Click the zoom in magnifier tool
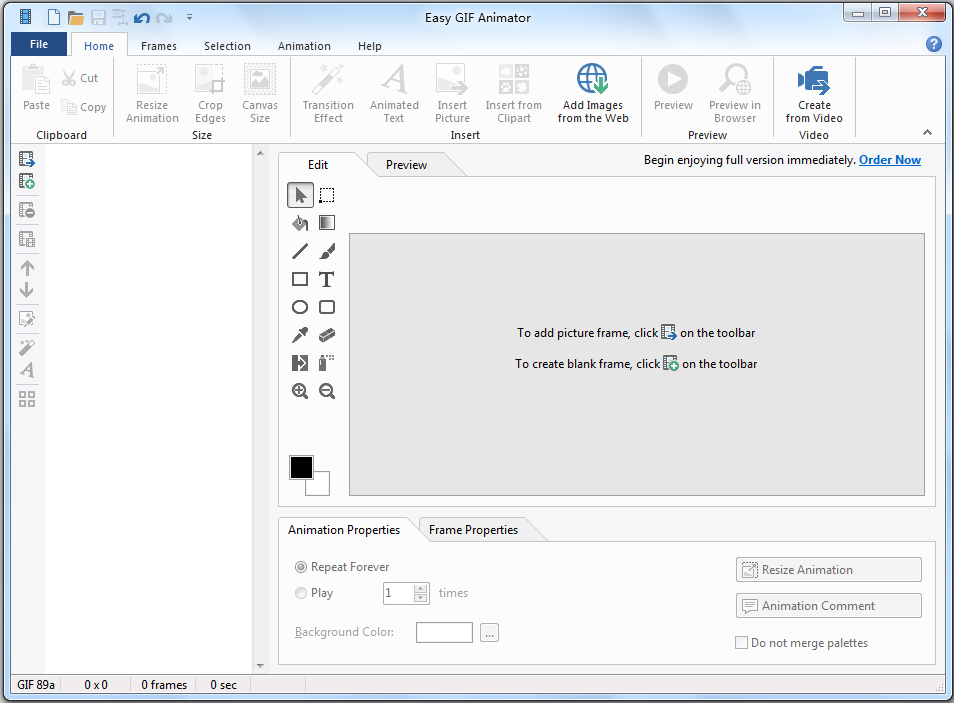Image resolution: width=954 pixels, height=703 pixels. pos(300,391)
